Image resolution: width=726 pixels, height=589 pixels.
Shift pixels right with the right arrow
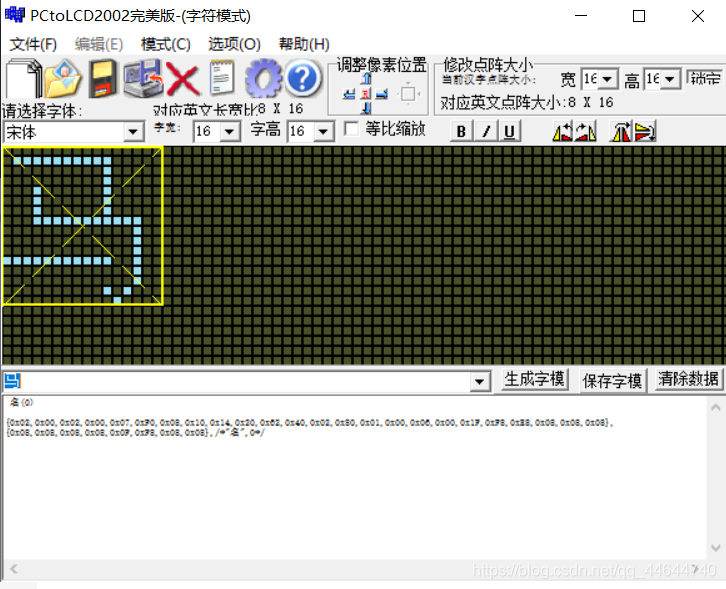(382, 94)
